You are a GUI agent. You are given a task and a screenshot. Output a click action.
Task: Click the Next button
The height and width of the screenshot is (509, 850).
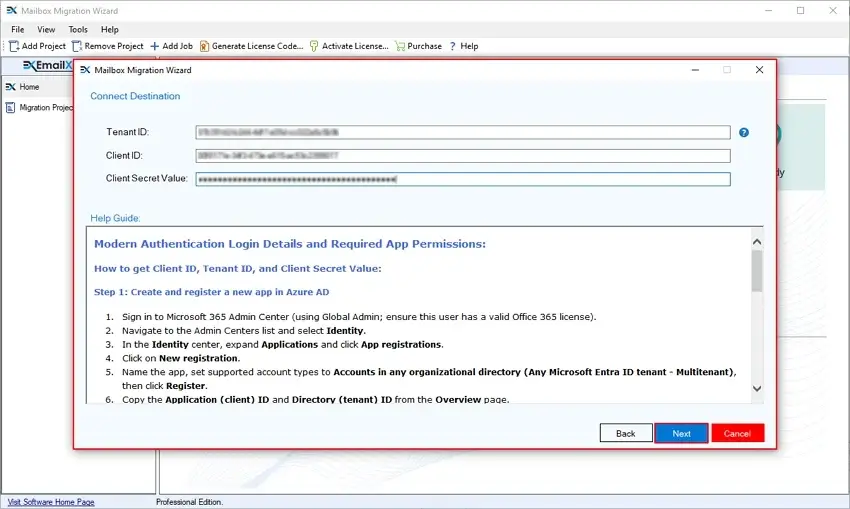click(x=681, y=433)
